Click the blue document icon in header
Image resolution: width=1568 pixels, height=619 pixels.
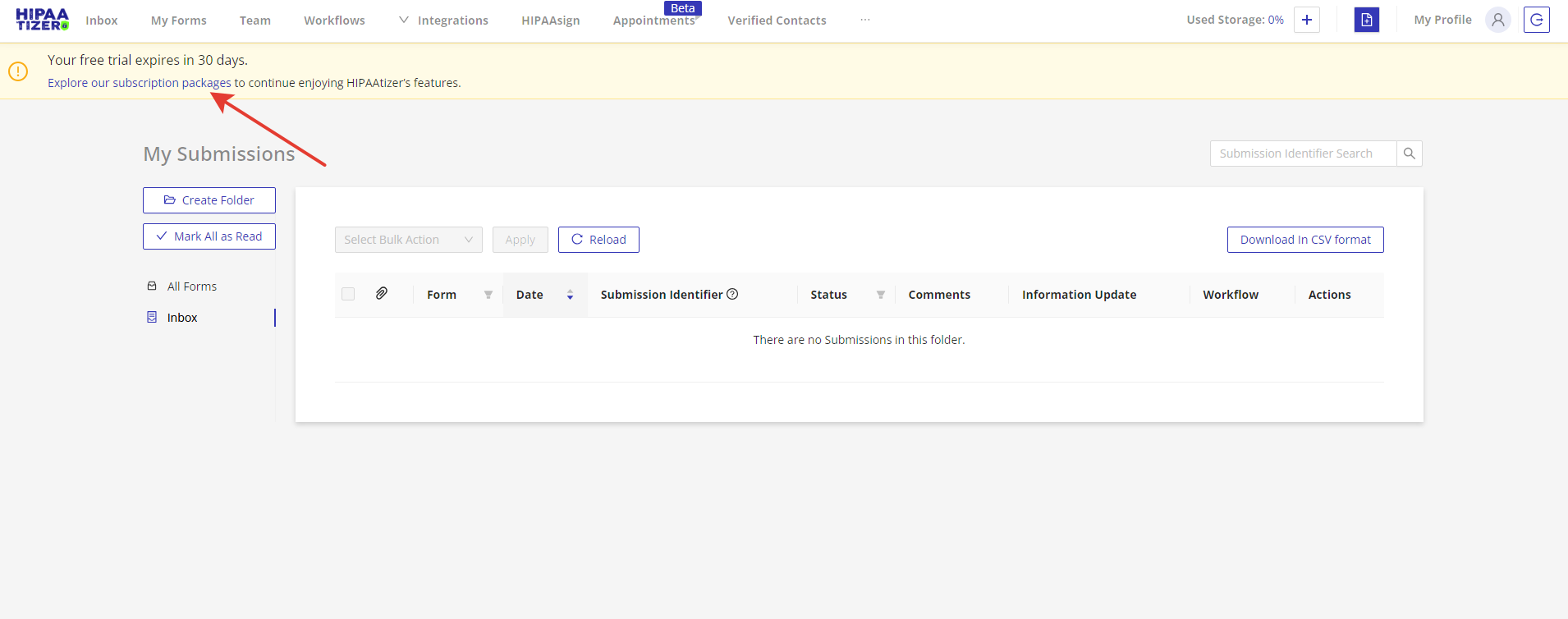[1366, 20]
